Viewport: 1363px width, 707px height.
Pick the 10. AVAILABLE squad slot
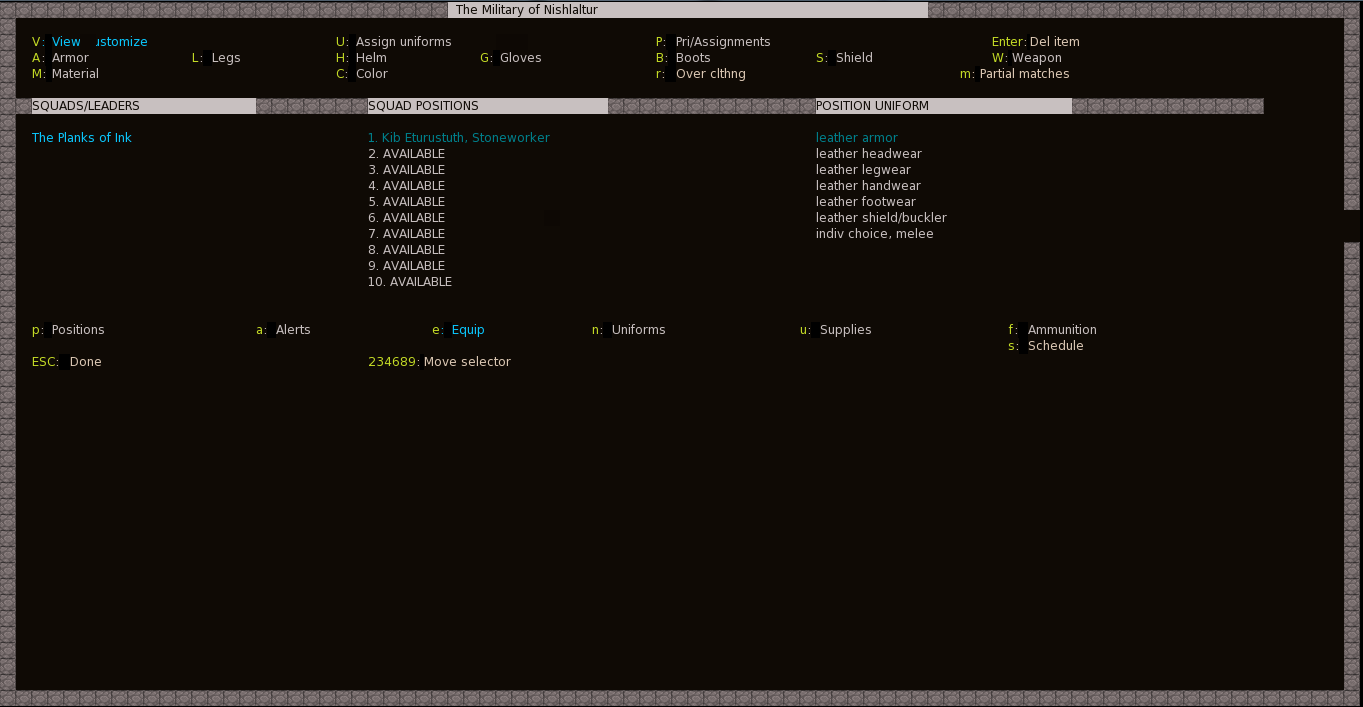click(410, 282)
